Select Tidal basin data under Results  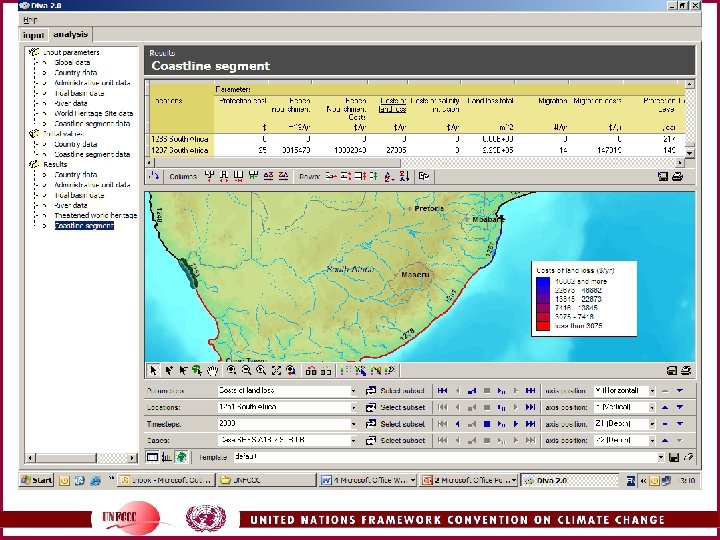[81, 195]
